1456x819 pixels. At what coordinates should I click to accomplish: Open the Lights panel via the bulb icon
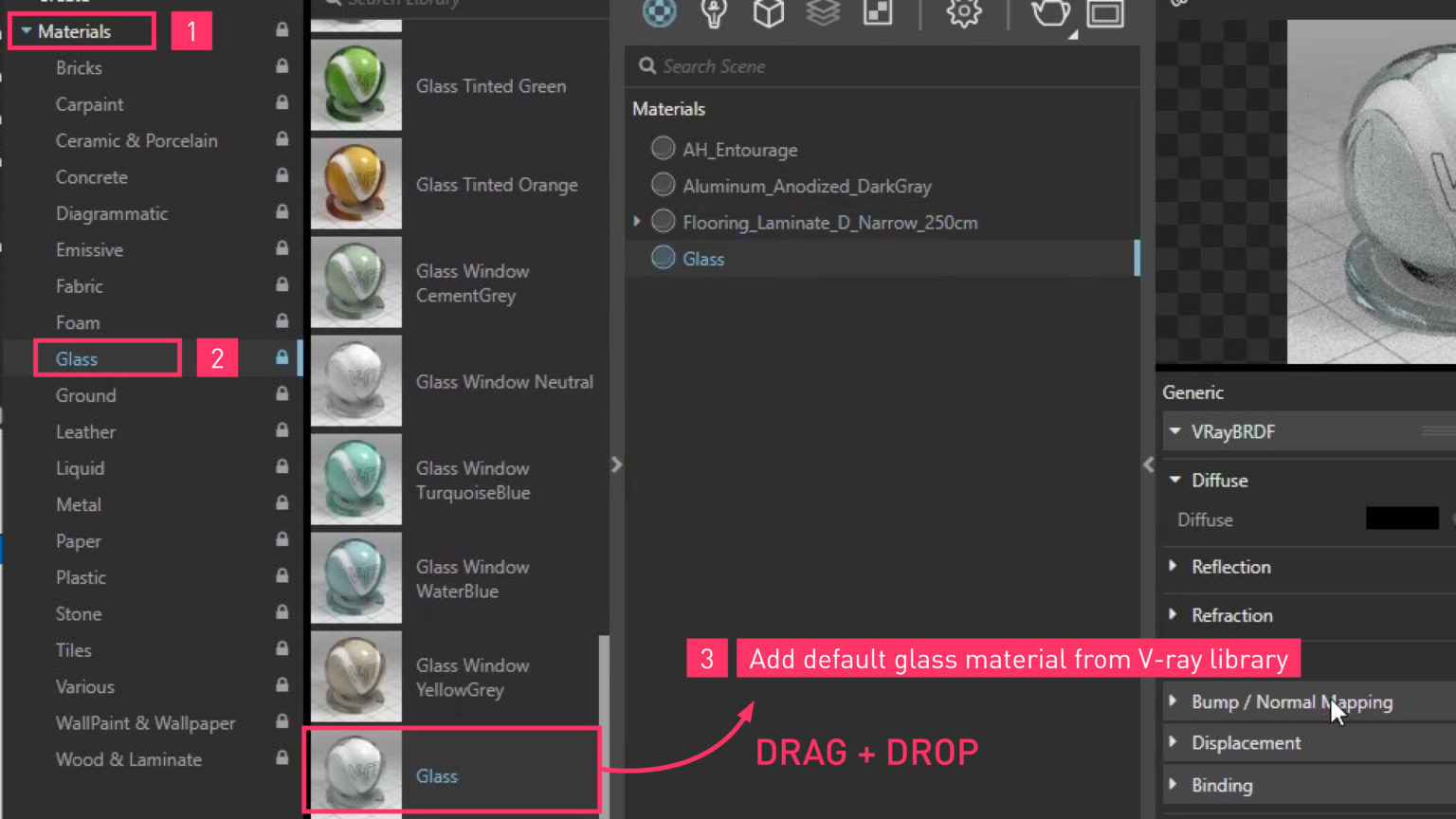(713, 14)
